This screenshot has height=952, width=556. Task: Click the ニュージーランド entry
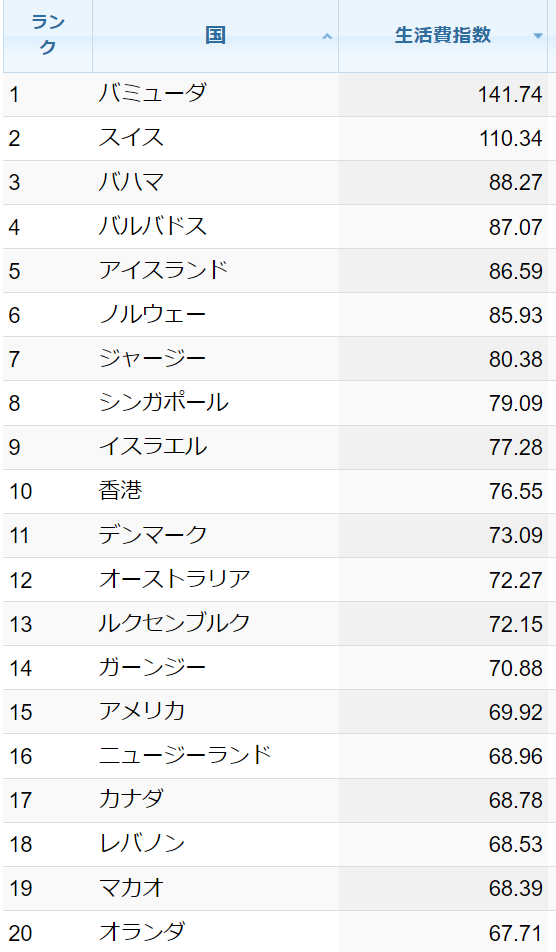(185, 755)
